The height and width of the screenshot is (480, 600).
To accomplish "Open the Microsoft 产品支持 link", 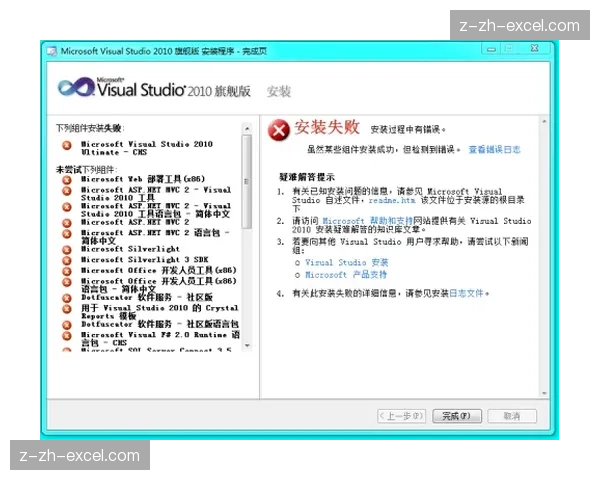I will point(346,274).
